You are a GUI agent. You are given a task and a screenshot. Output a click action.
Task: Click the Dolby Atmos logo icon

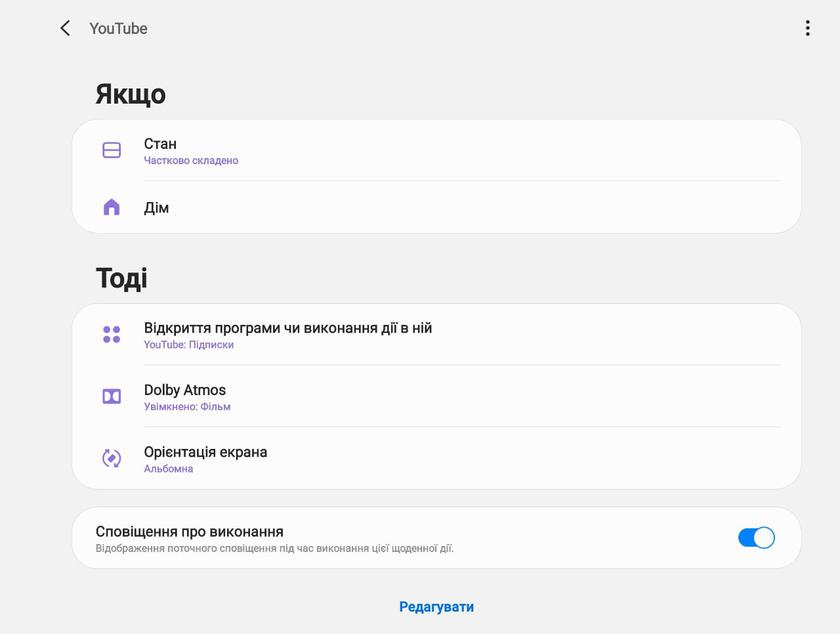112,397
